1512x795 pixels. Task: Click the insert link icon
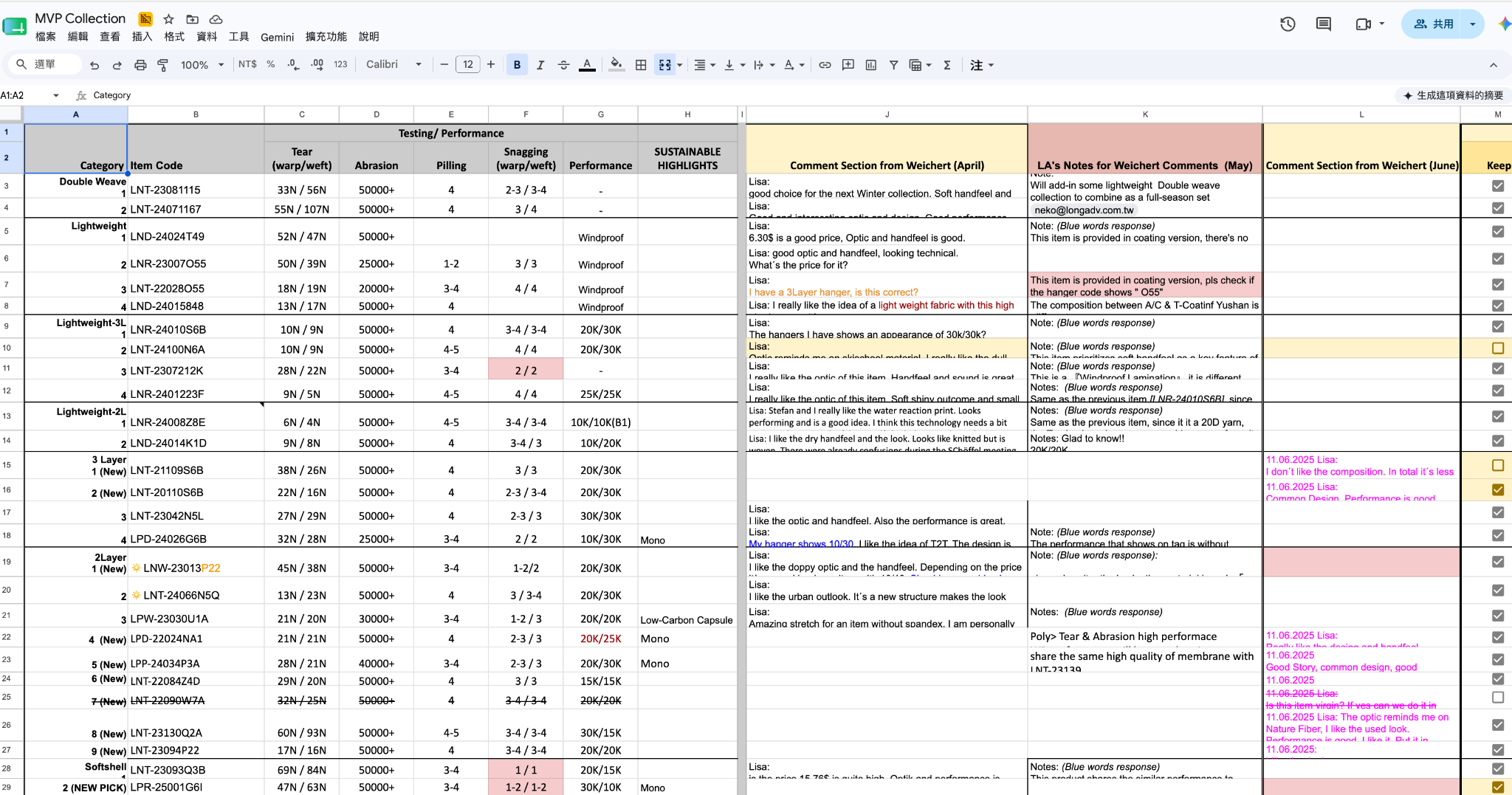coord(825,65)
